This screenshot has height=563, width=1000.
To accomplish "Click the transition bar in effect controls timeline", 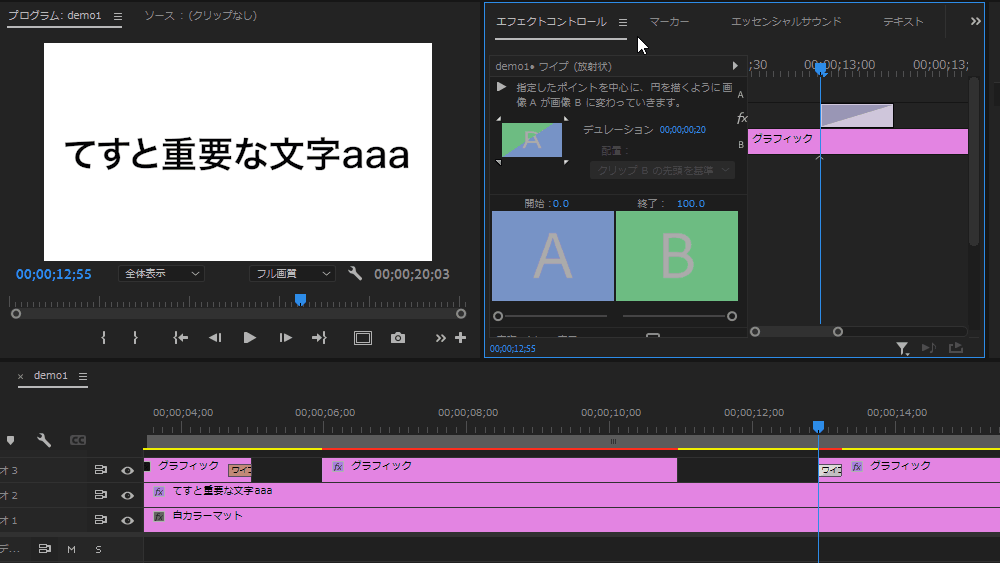I will pyautogui.click(x=857, y=115).
